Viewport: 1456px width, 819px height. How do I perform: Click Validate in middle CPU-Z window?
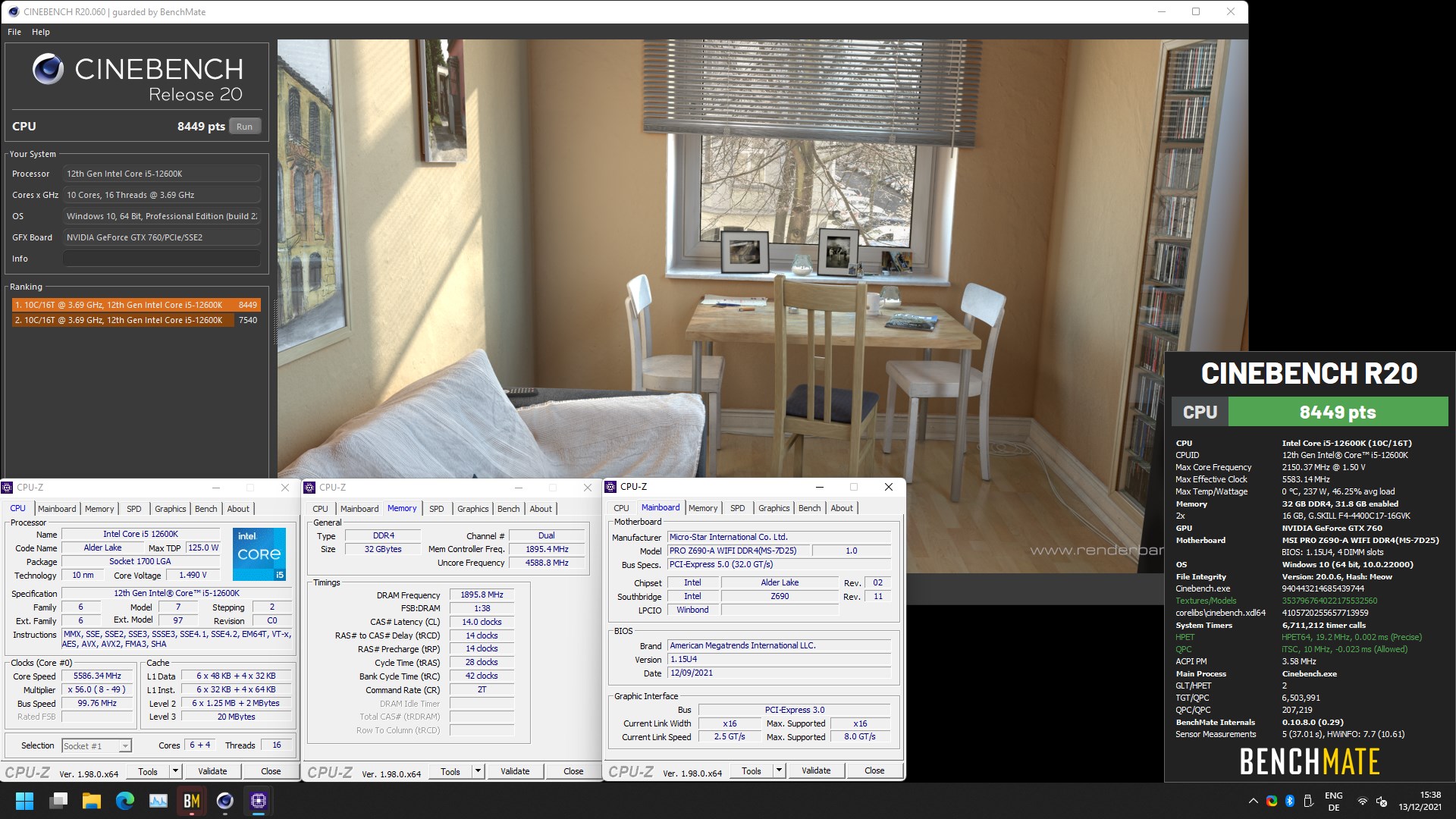click(x=515, y=771)
